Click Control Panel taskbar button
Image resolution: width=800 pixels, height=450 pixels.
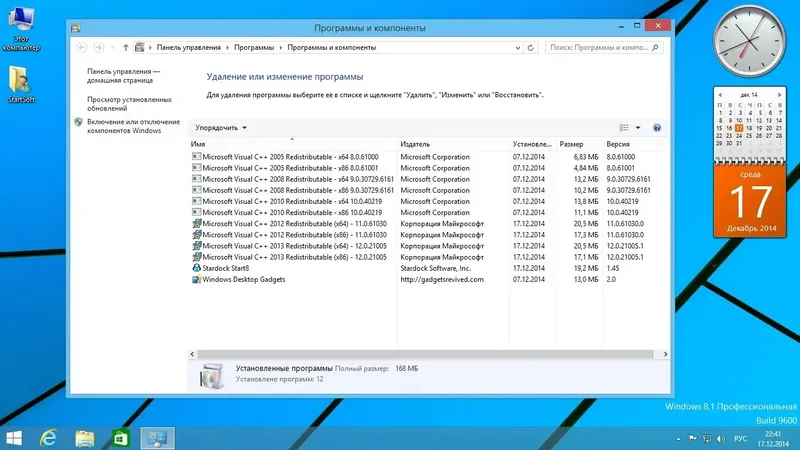pos(157,438)
